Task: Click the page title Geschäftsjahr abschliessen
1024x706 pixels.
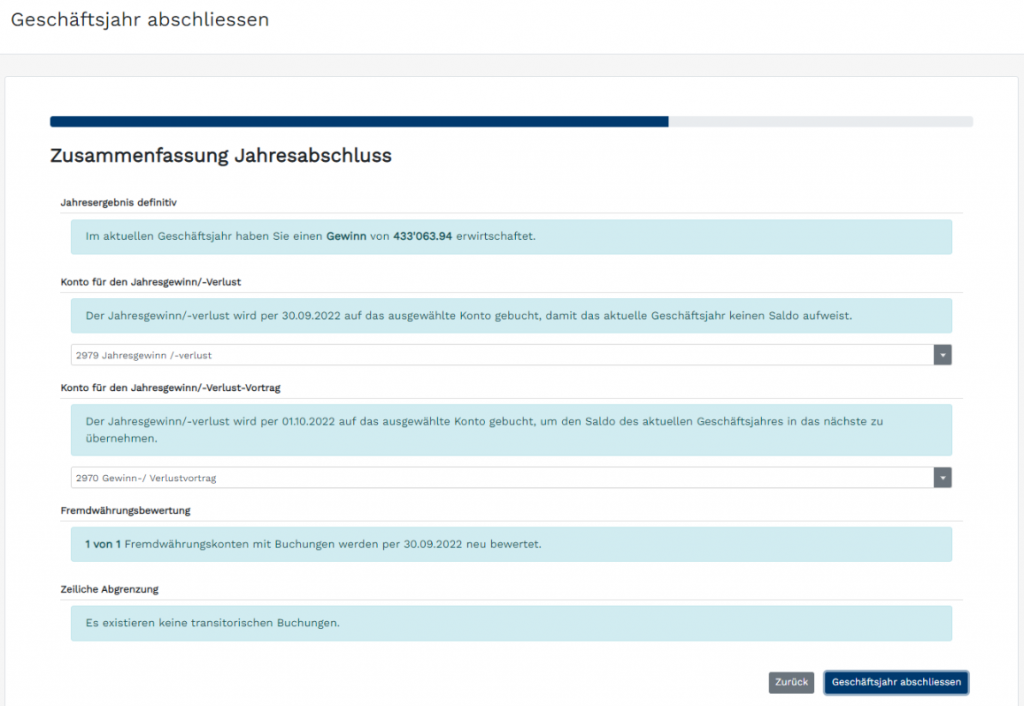Action: [140, 20]
